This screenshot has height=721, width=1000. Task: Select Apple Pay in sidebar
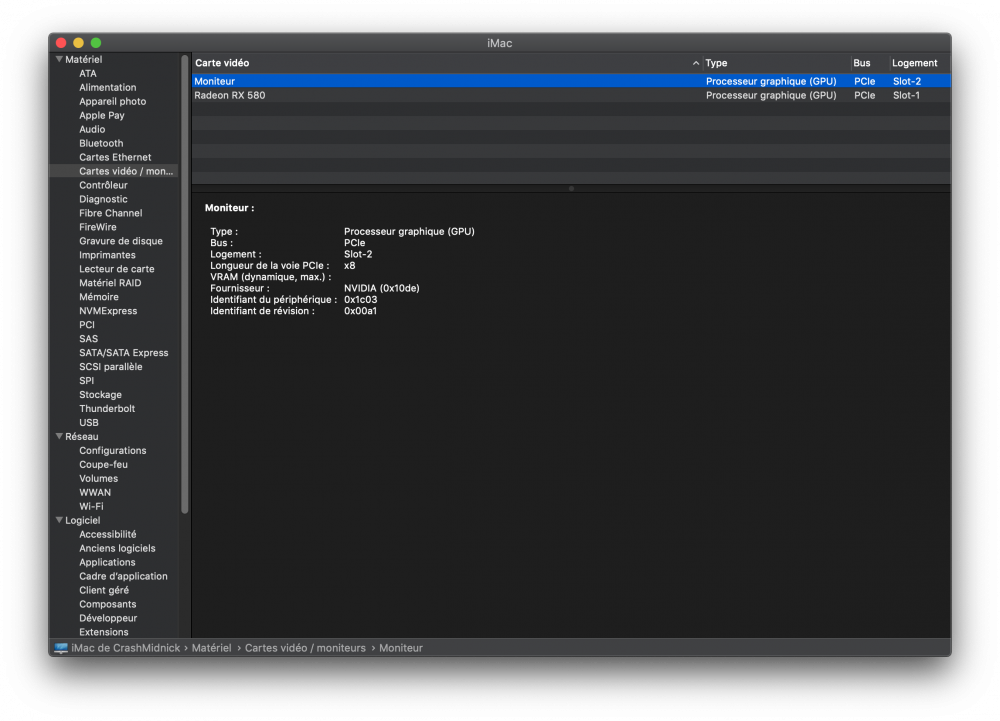(x=101, y=115)
